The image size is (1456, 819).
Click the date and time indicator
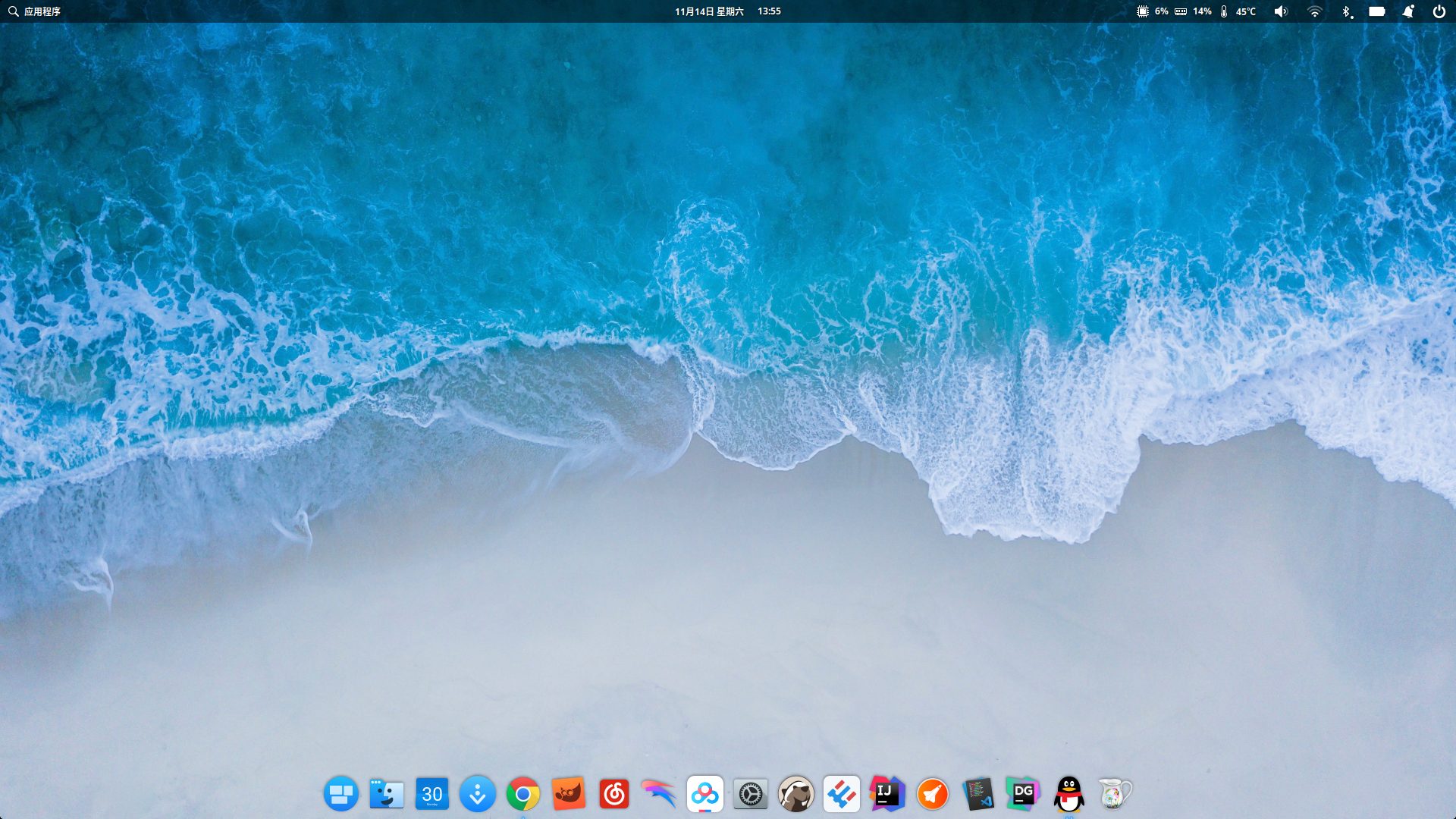tap(727, 11)
